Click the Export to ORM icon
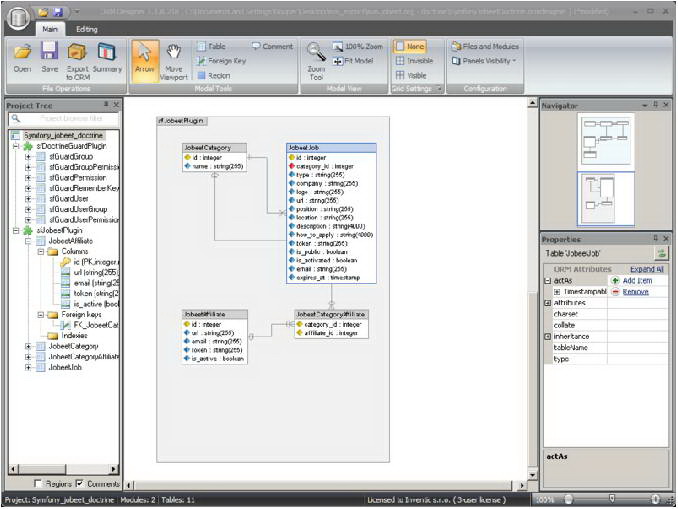Image resolution: width=678 pixels, height=509 pixels. click(x=77, y=55)
